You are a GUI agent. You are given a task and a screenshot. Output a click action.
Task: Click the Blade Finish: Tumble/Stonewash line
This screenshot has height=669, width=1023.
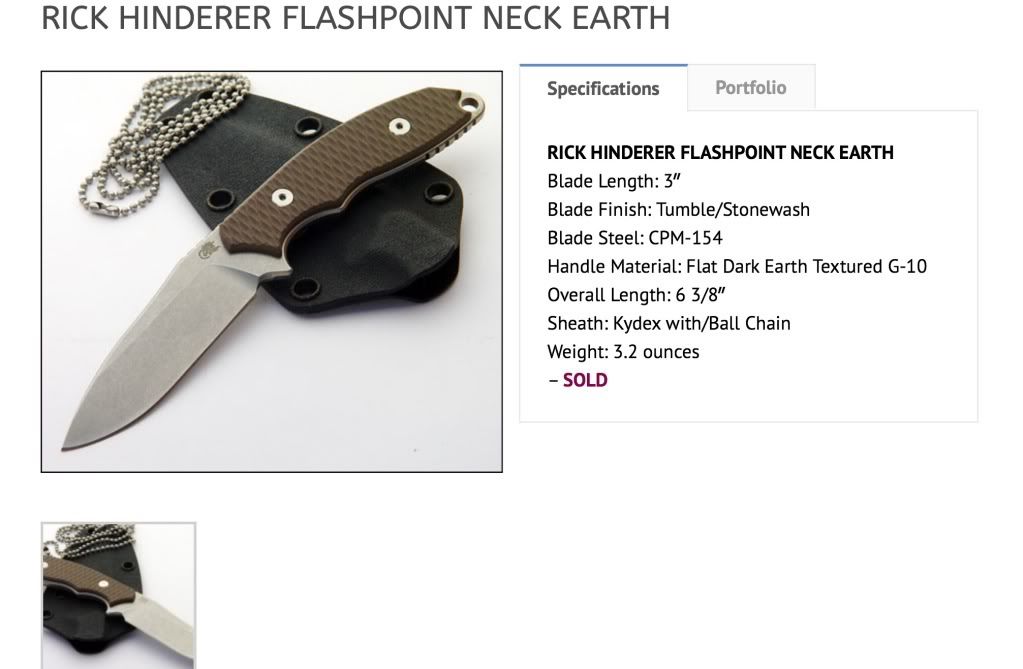(x=679, y=210)
